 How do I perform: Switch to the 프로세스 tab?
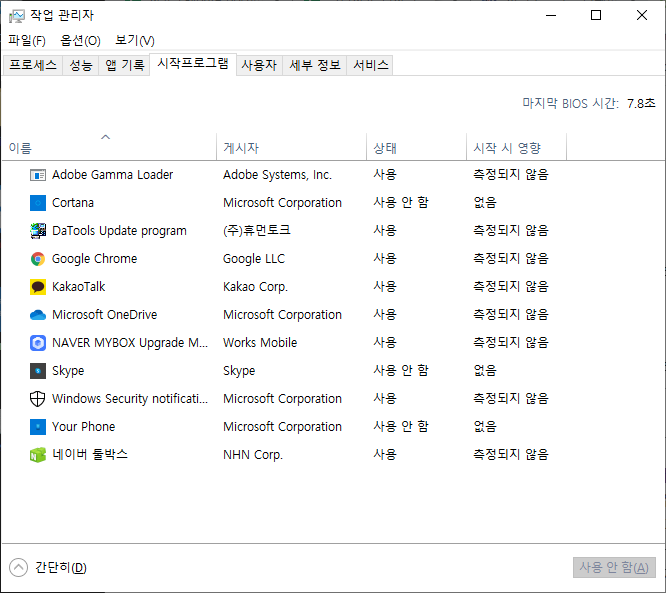(33, 65)
